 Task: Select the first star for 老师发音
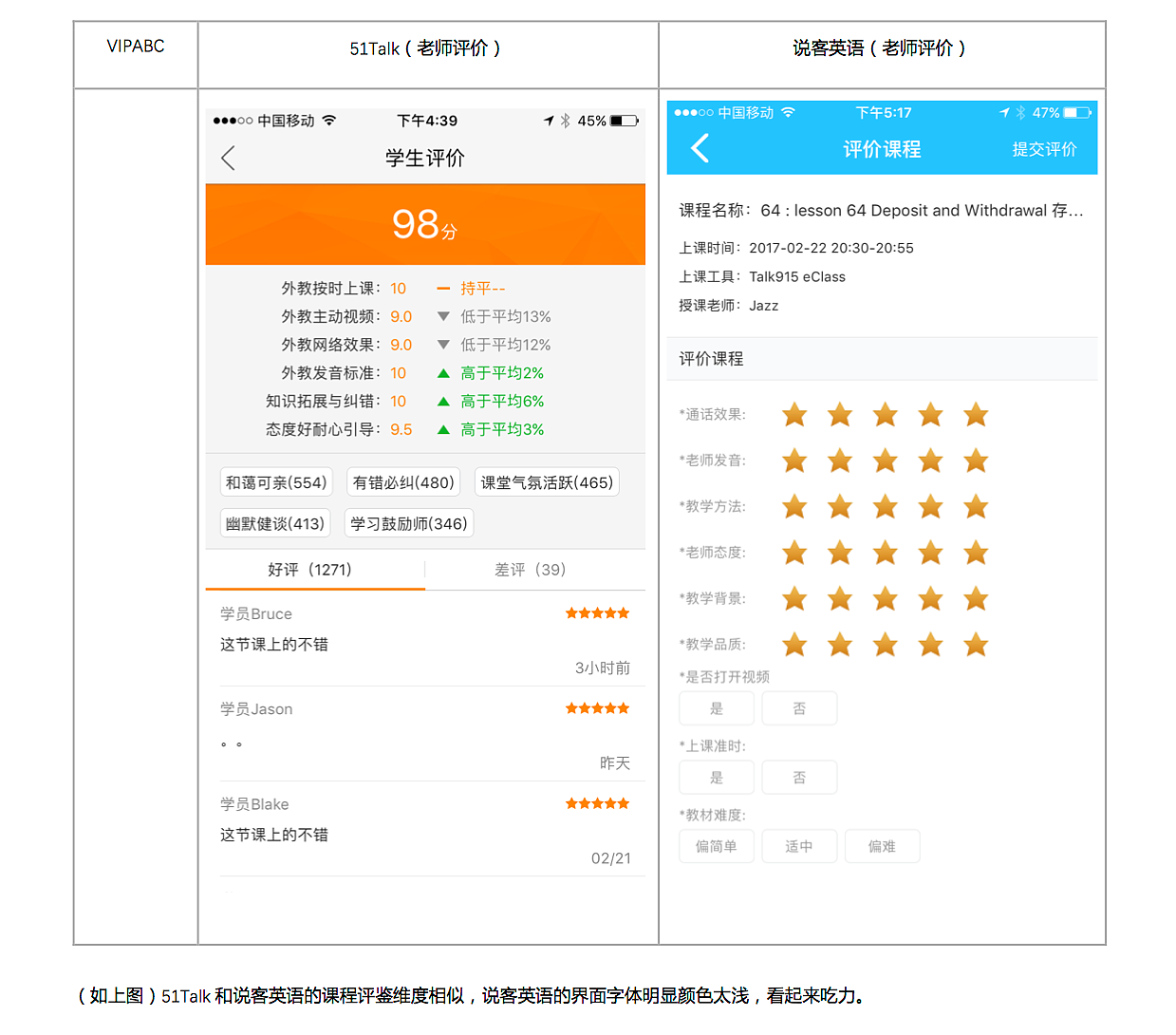pos(794,461)
